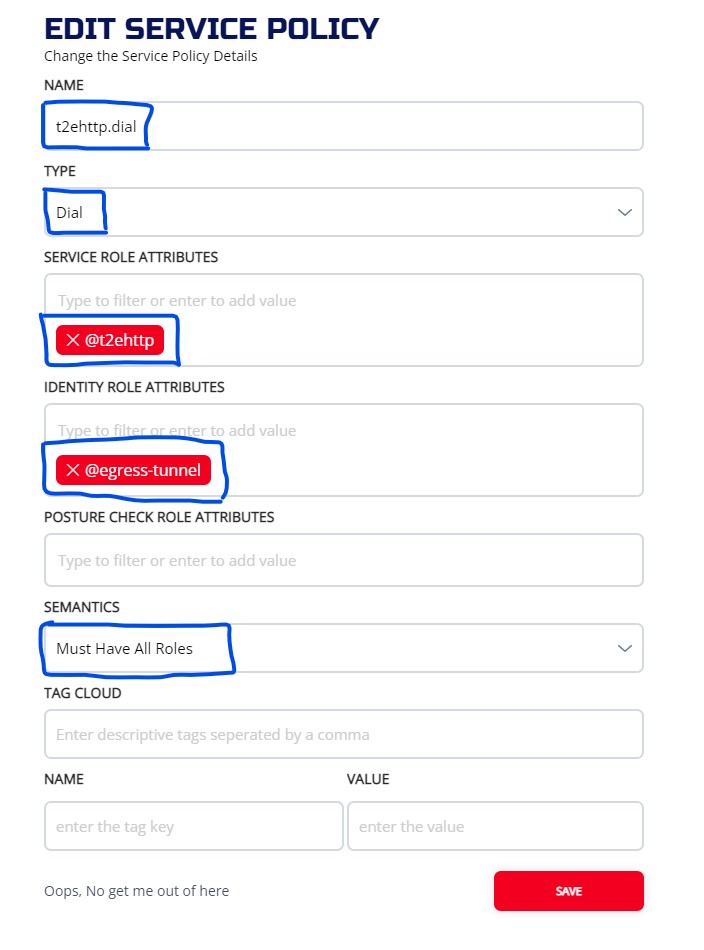Click the Posture Check Role Attributes label

(x=159, y=517)
